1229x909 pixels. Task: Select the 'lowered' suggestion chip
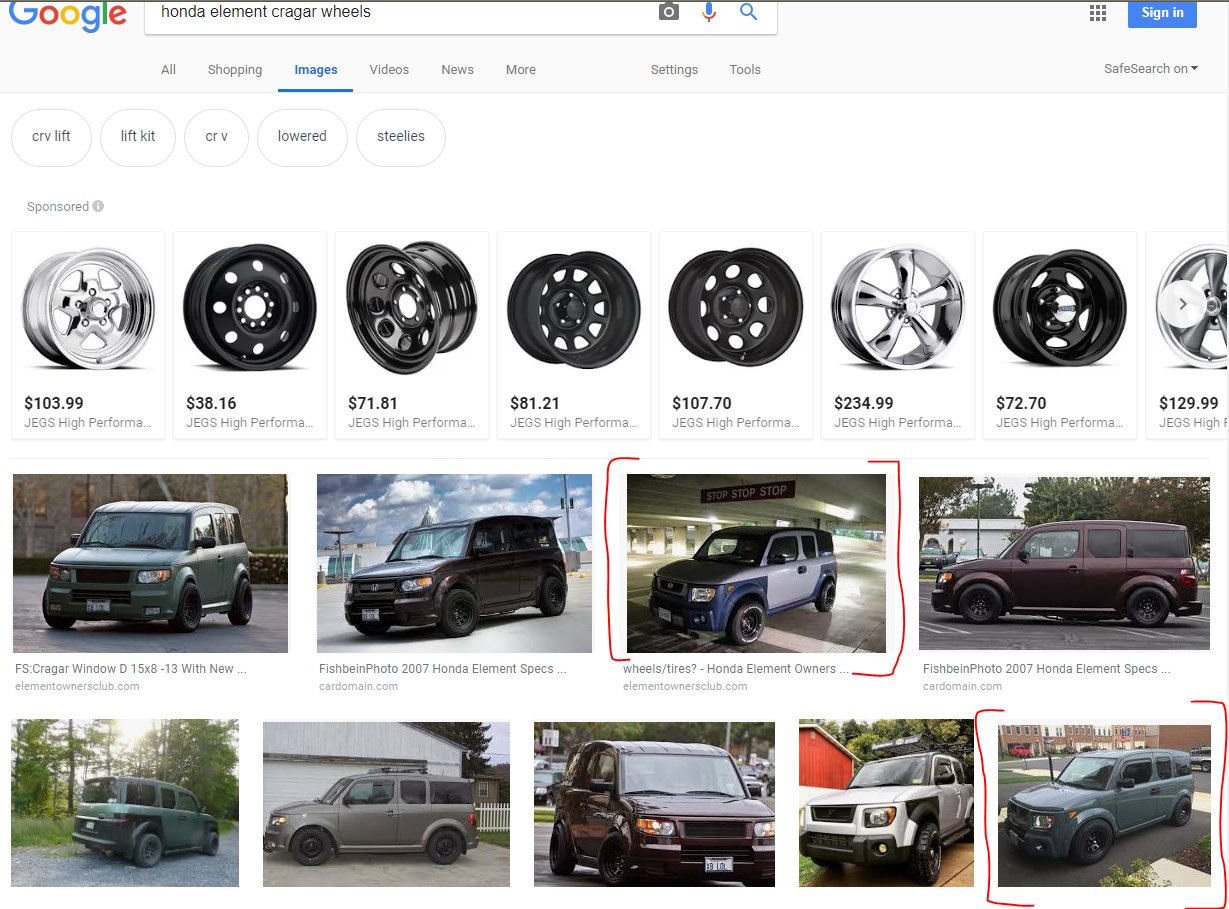click(302, 137)
